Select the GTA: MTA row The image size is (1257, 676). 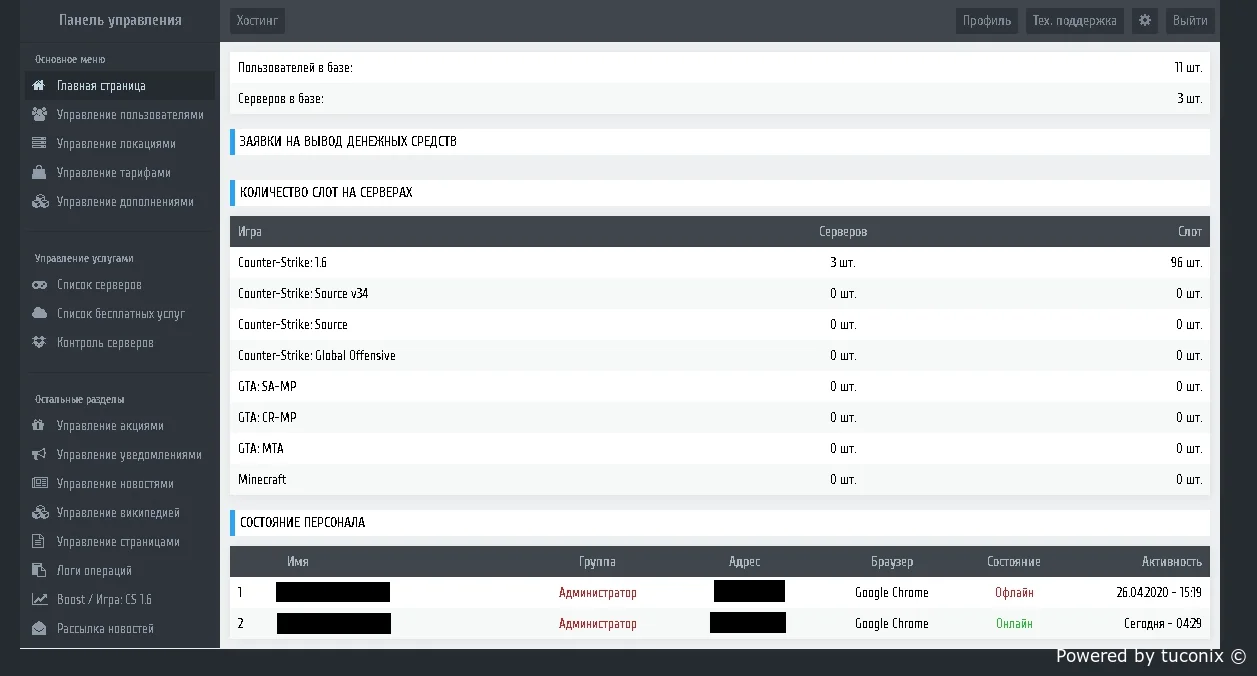pyautogui.click(x=719, y=449)
